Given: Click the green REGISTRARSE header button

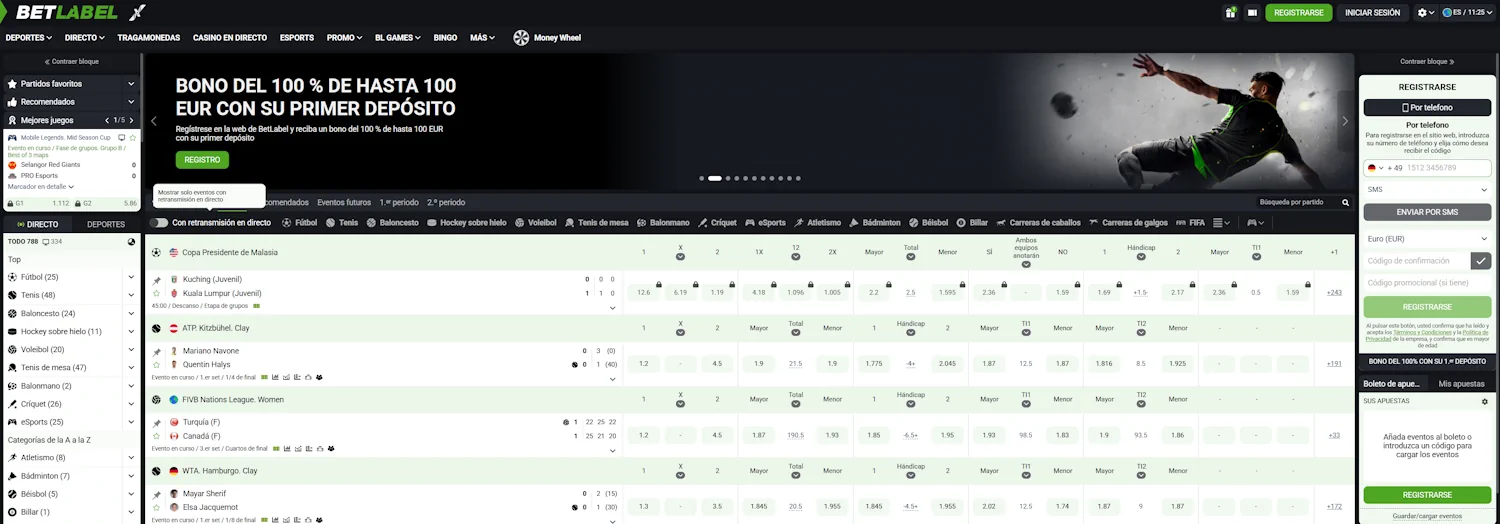Looking at the screenshot, I should [1299, 13].
